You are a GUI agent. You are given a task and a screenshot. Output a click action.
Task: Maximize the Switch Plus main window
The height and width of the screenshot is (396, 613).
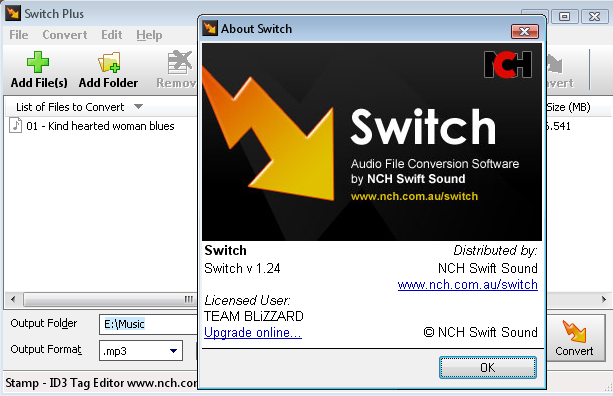(x=564, y=16)
